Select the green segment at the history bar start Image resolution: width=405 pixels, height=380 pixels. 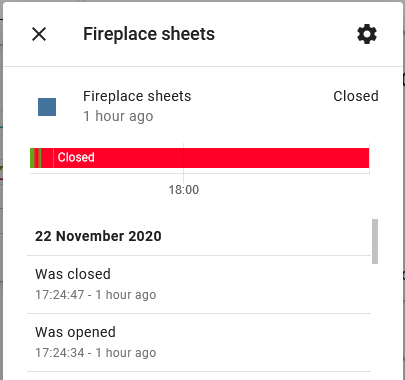(32, 158)
